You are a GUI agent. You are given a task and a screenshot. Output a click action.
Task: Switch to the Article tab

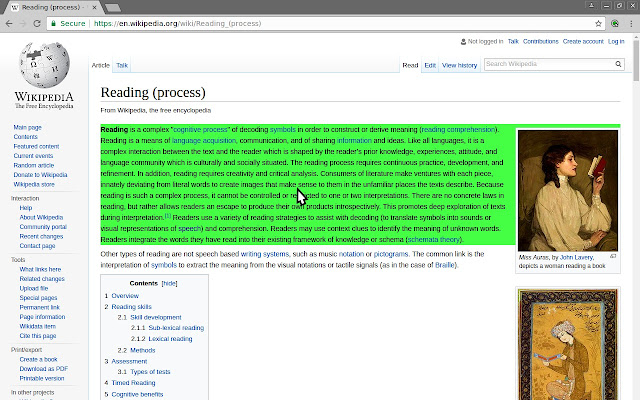(x=100, y=65)
